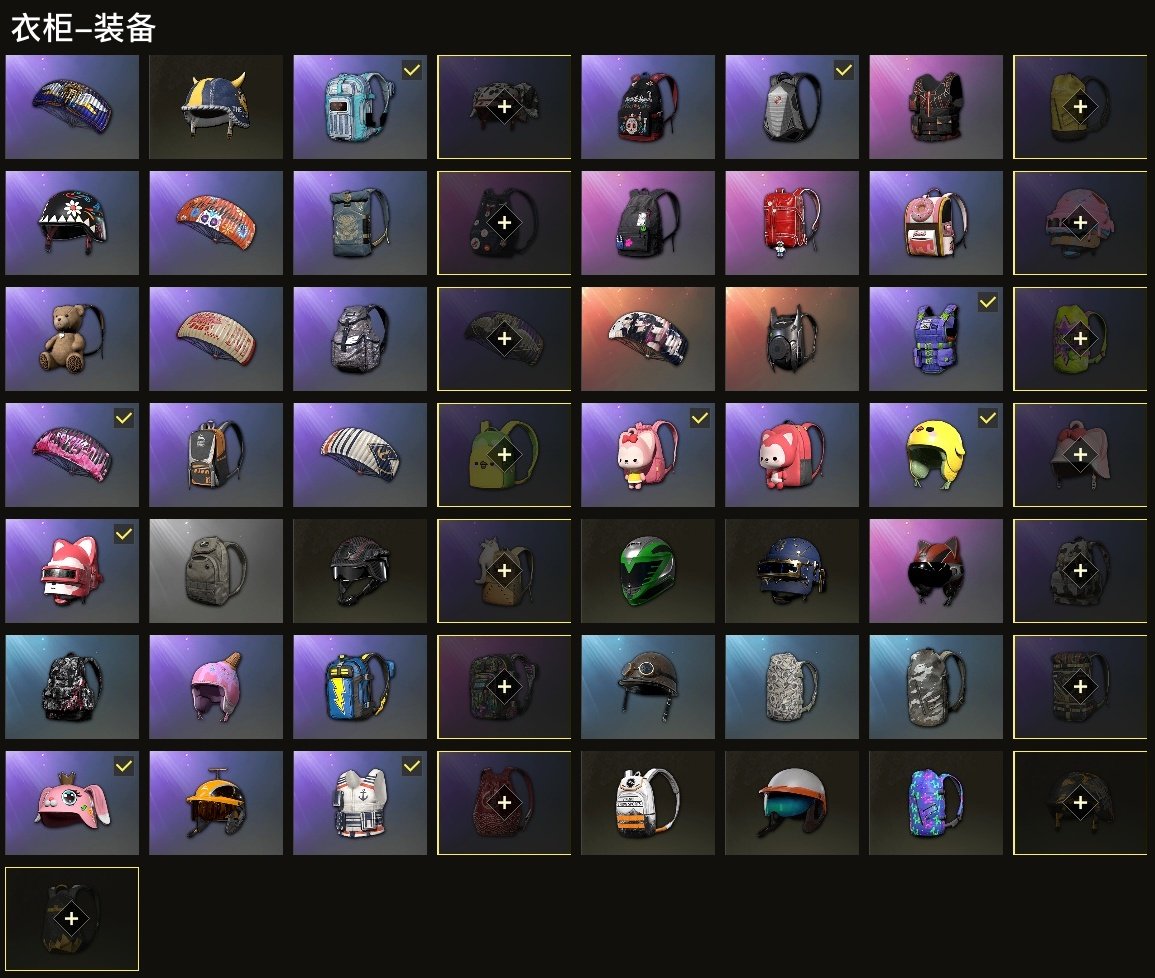1155x978 pixels.
Task: Select the orange propeller helmet
Action: click(216, 803)
